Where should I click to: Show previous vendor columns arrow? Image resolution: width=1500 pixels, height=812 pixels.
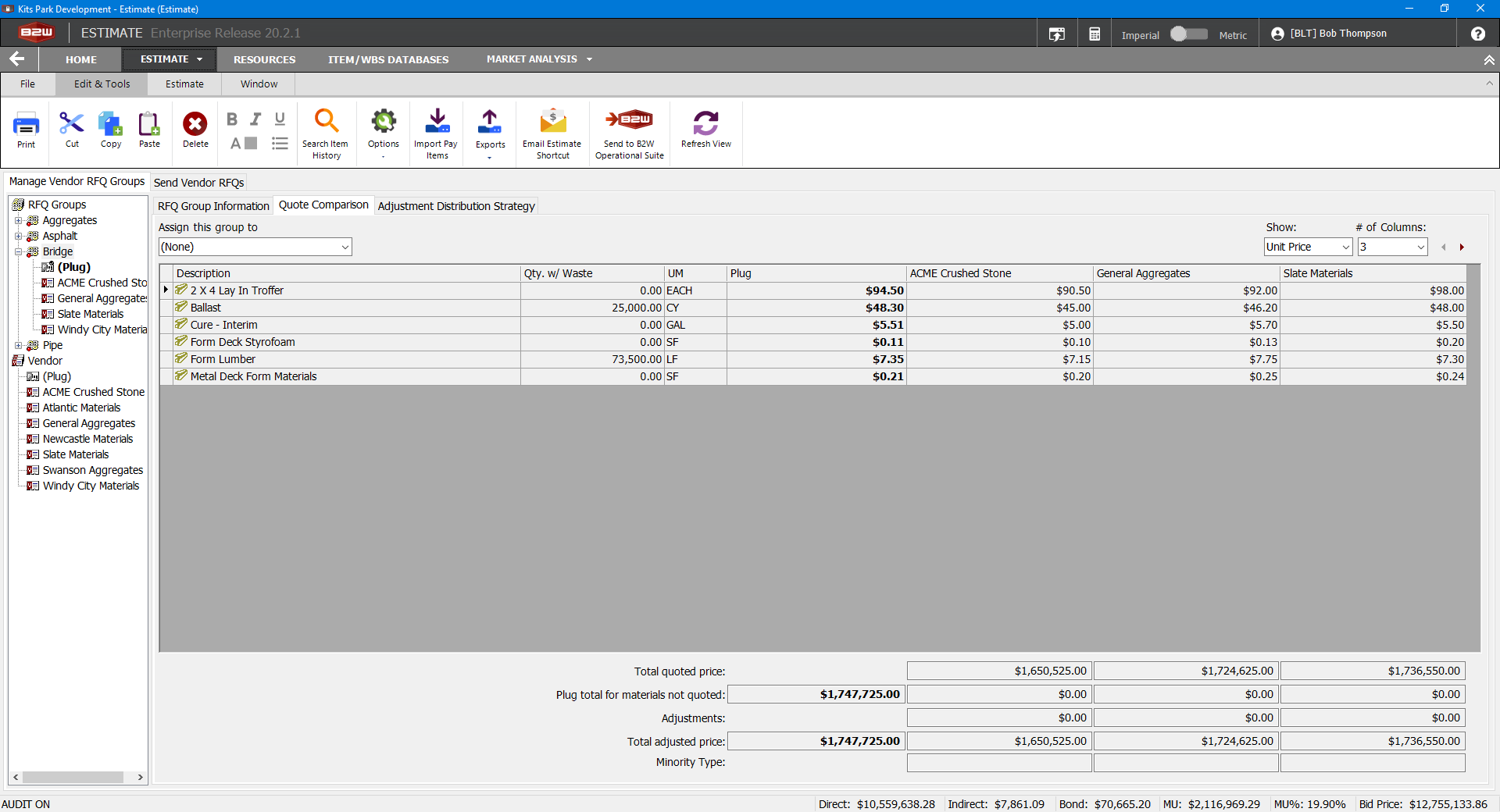[x=1444, y=248]
